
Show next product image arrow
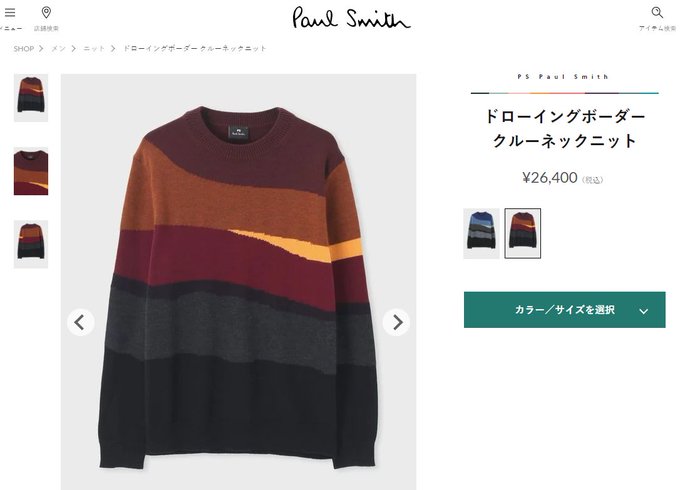click(x=396, y=322)
